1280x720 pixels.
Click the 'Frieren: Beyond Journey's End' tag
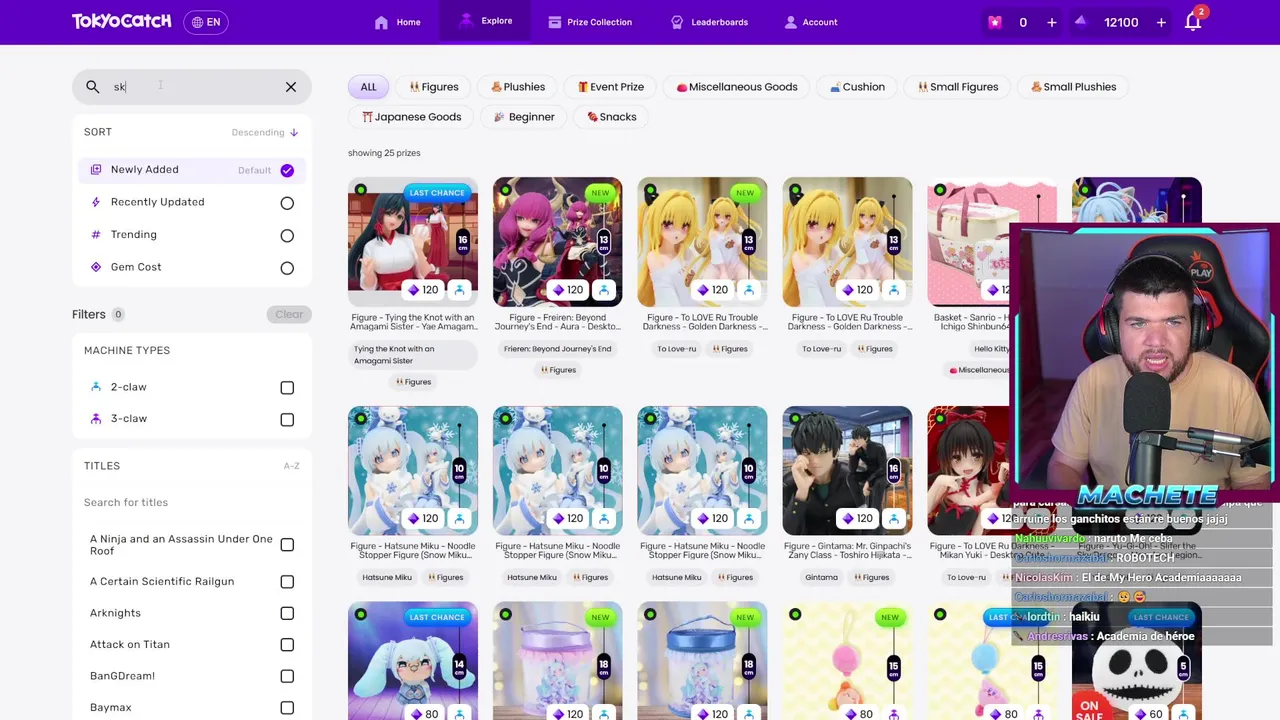coord(558,349)
